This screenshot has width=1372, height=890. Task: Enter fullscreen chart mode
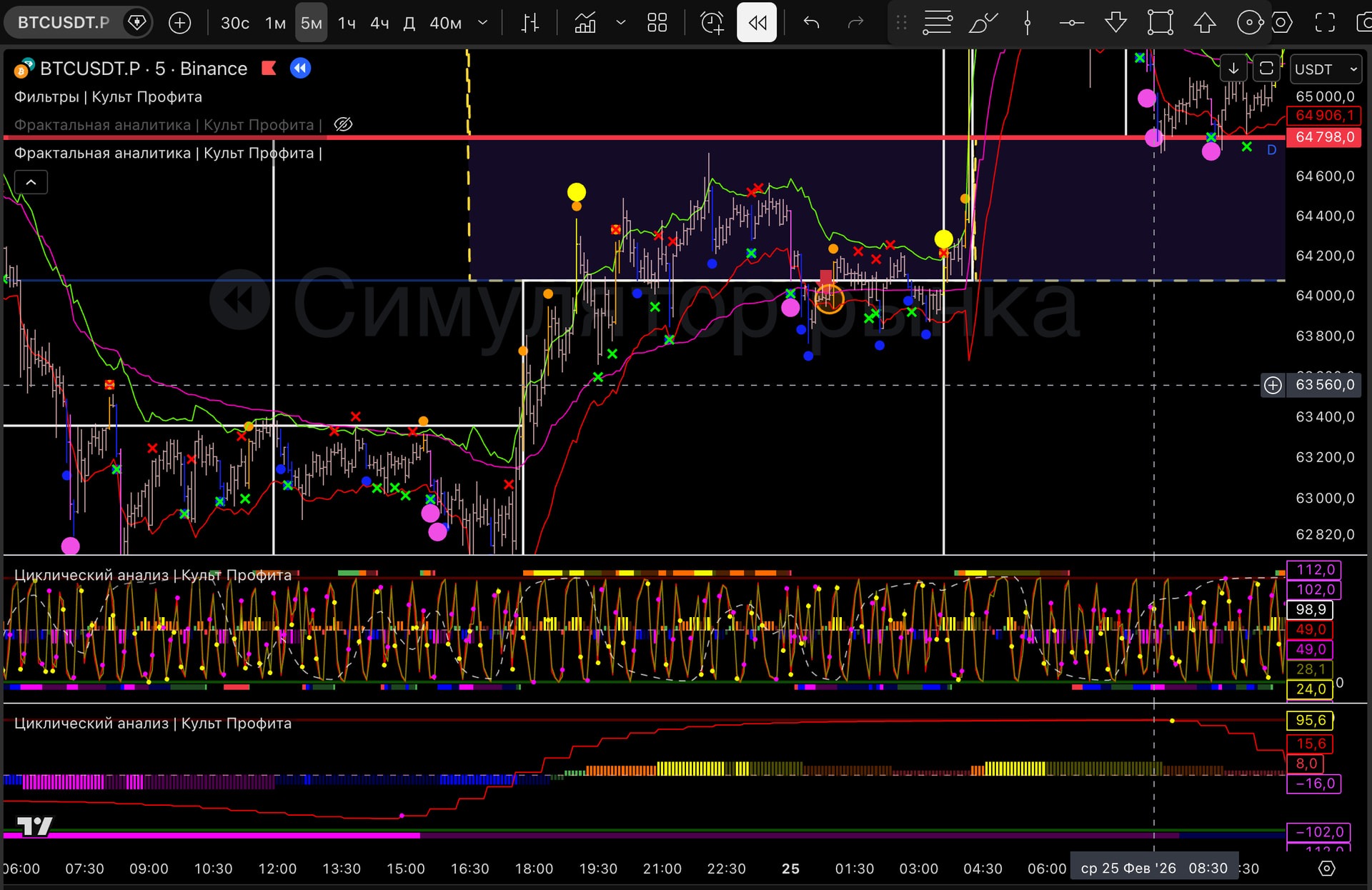click(x=1325, y=23)
